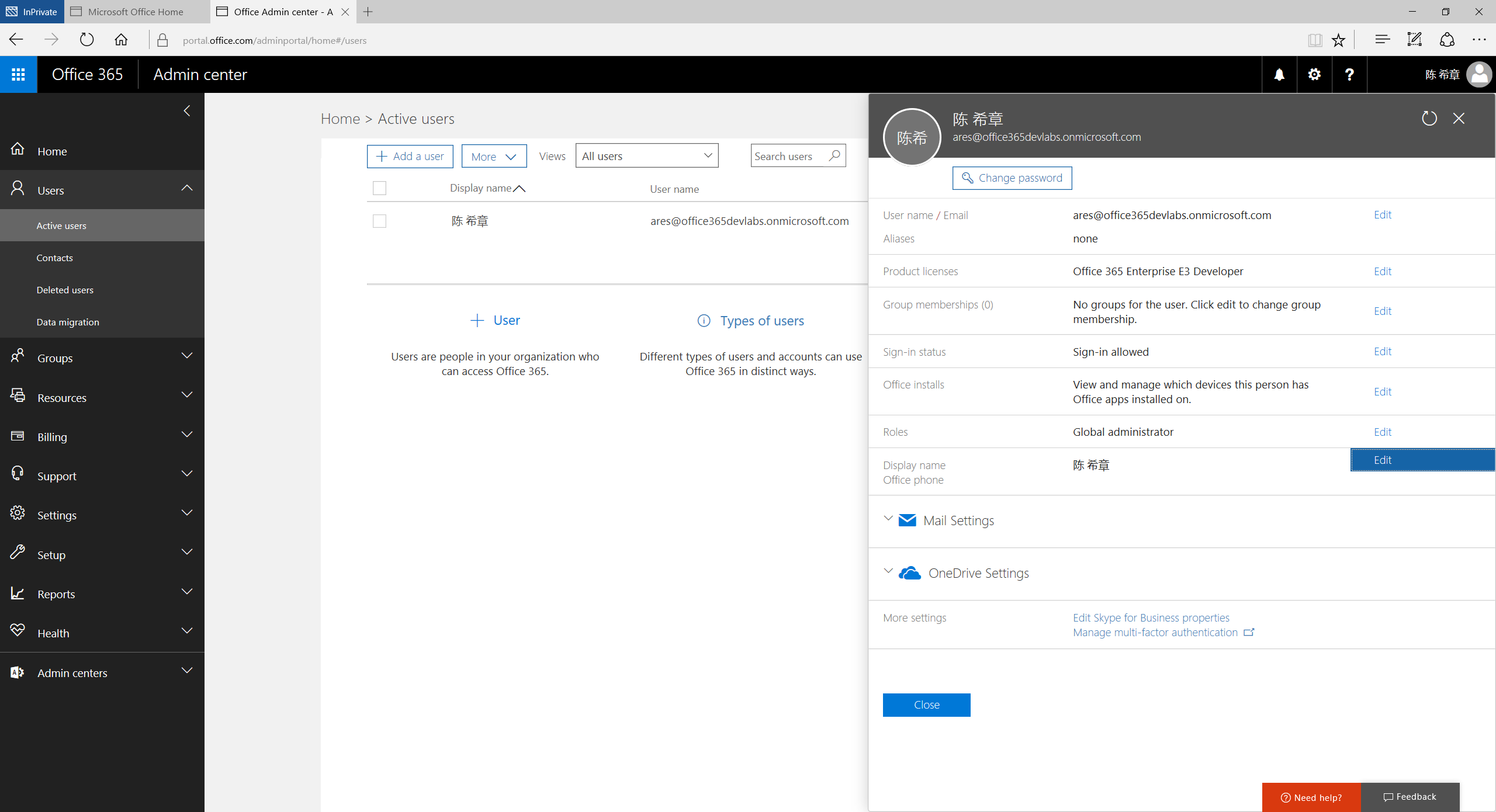
Task: Toggle the select all users checkbox
Action: coord(379,188)
